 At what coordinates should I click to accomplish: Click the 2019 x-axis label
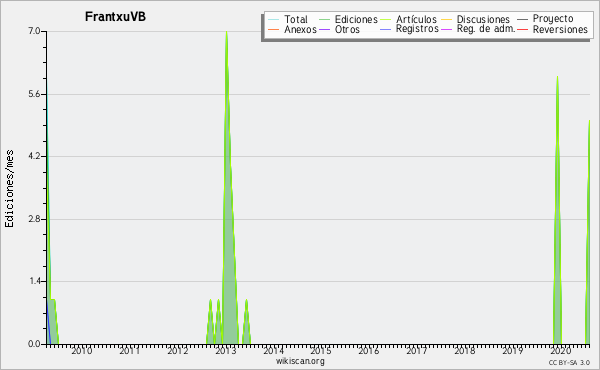click(x=512, y=351)
